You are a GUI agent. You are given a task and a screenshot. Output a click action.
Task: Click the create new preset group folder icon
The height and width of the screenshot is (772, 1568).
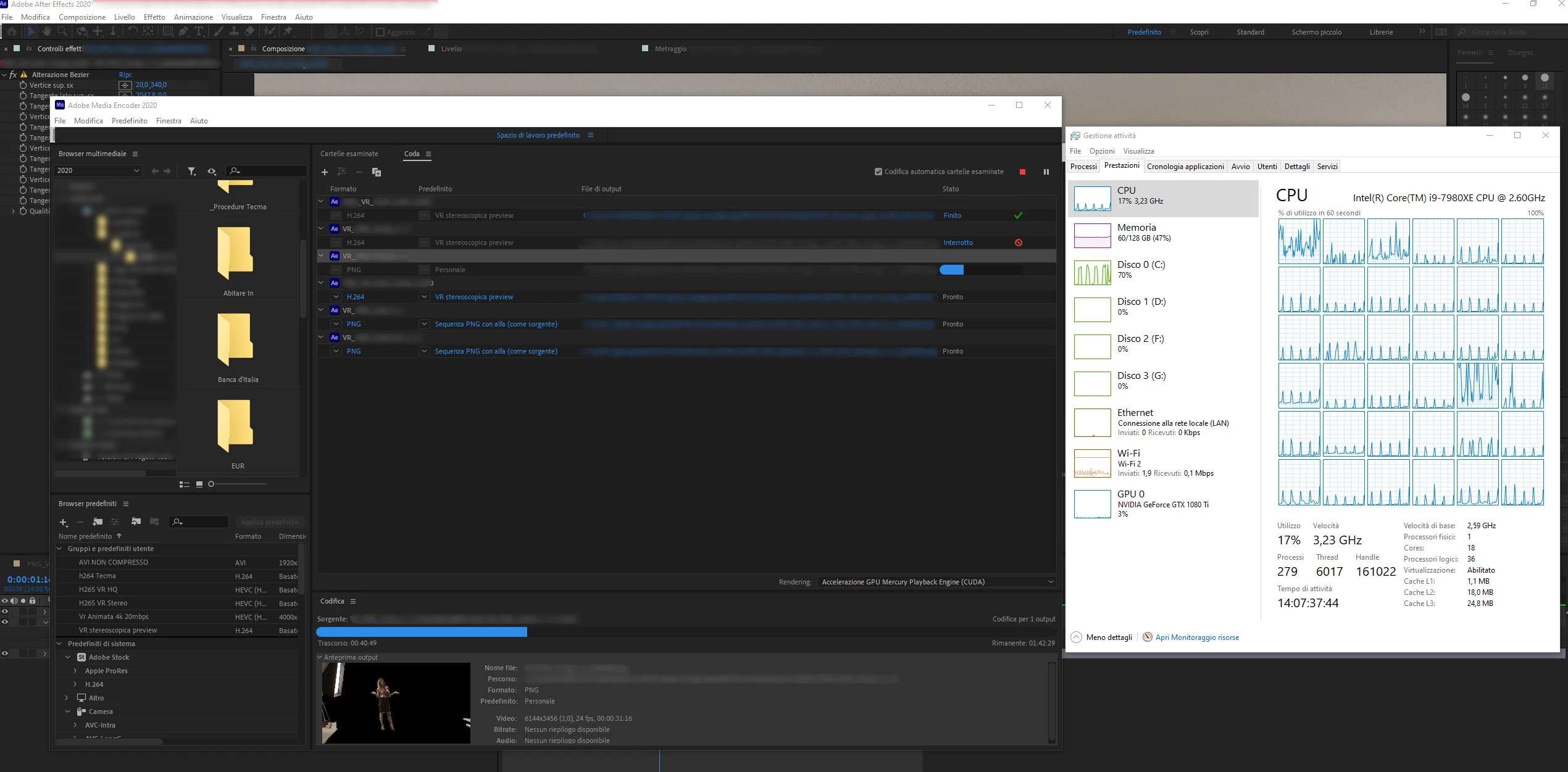point(98,522)
